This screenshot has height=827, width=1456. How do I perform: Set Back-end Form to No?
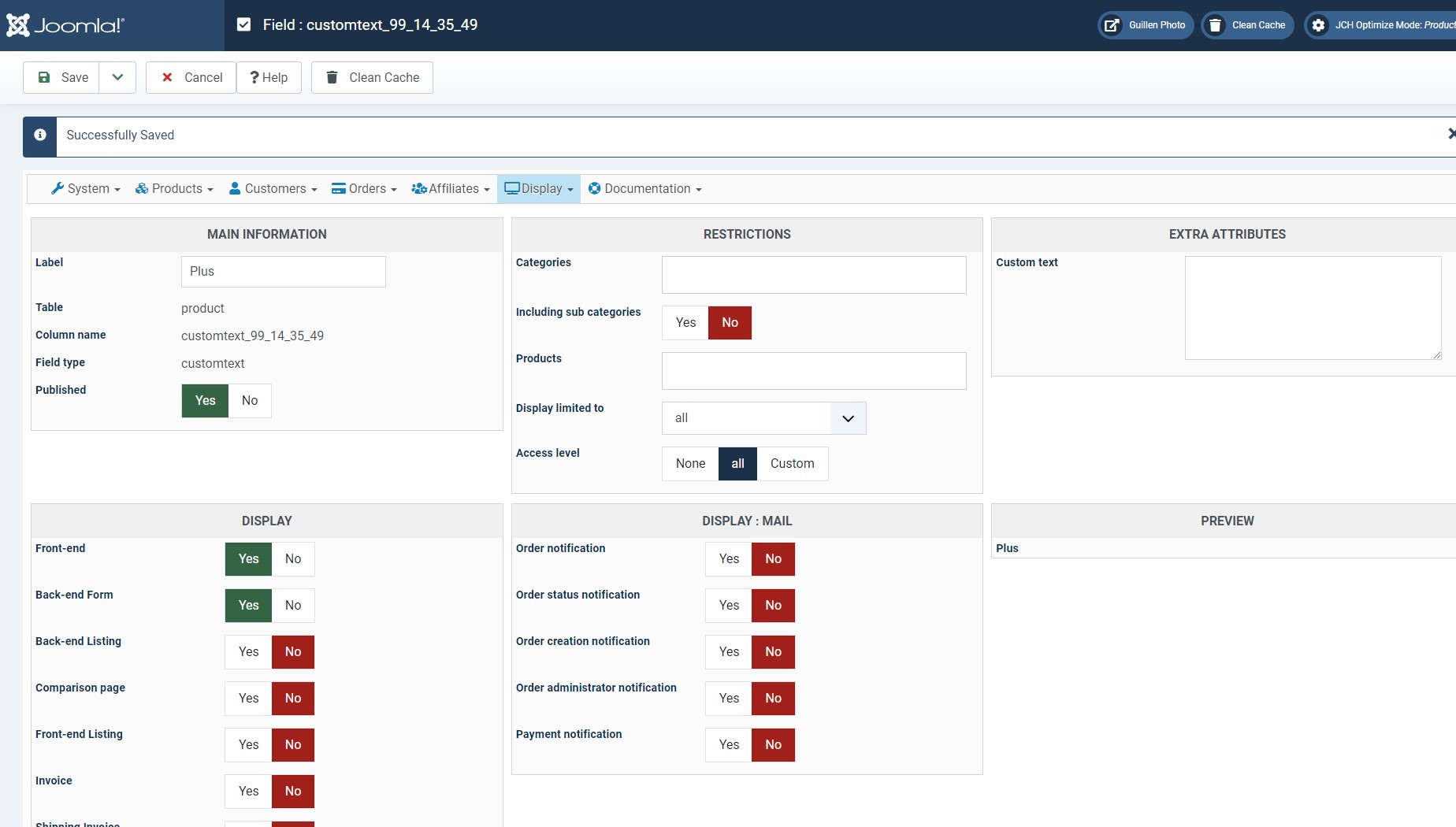(x=293, y=606)
